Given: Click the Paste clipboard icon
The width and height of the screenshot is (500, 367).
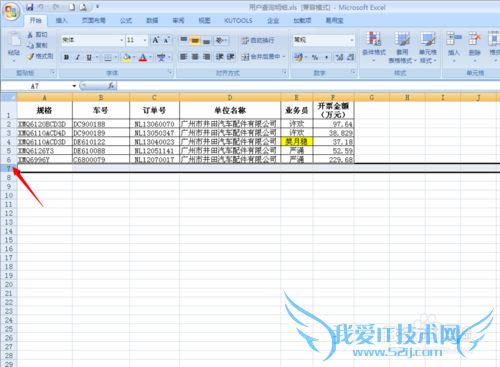Looking at the screenshot, I should (x=14, y=39).
